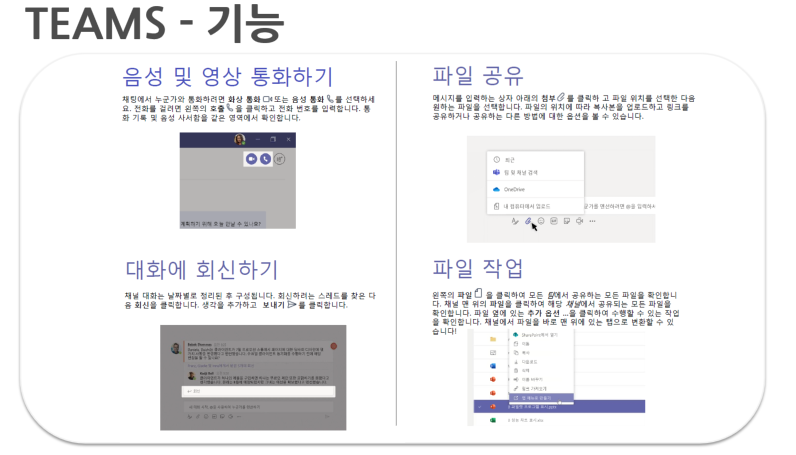Click the new conversation compose box below reply
Image resolution: width=796 pixels, height=455 pixels.
pos(259,407)
